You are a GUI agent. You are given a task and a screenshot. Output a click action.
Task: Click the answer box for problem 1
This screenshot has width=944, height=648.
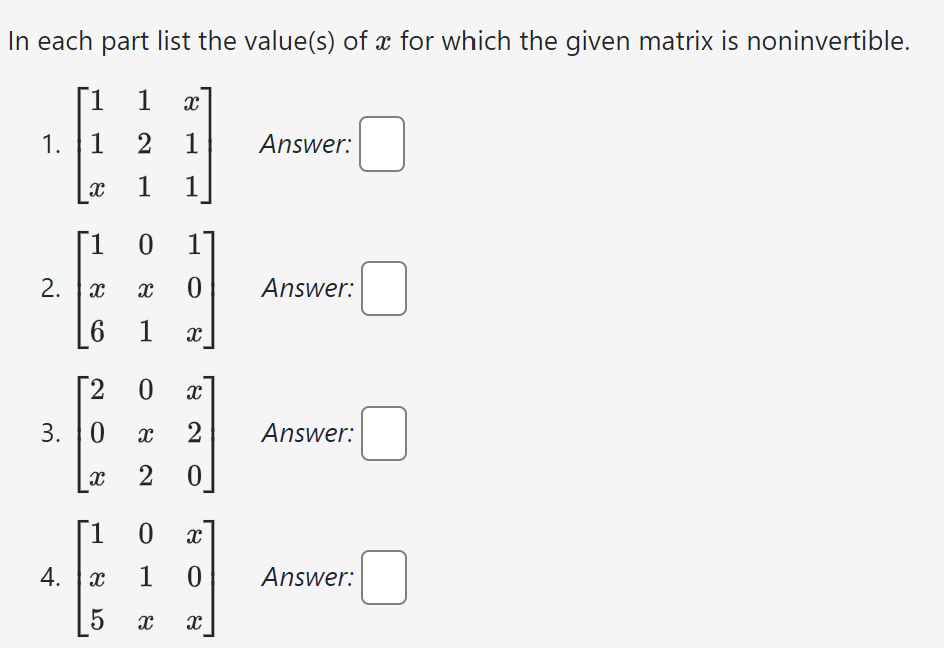(381, 144)
